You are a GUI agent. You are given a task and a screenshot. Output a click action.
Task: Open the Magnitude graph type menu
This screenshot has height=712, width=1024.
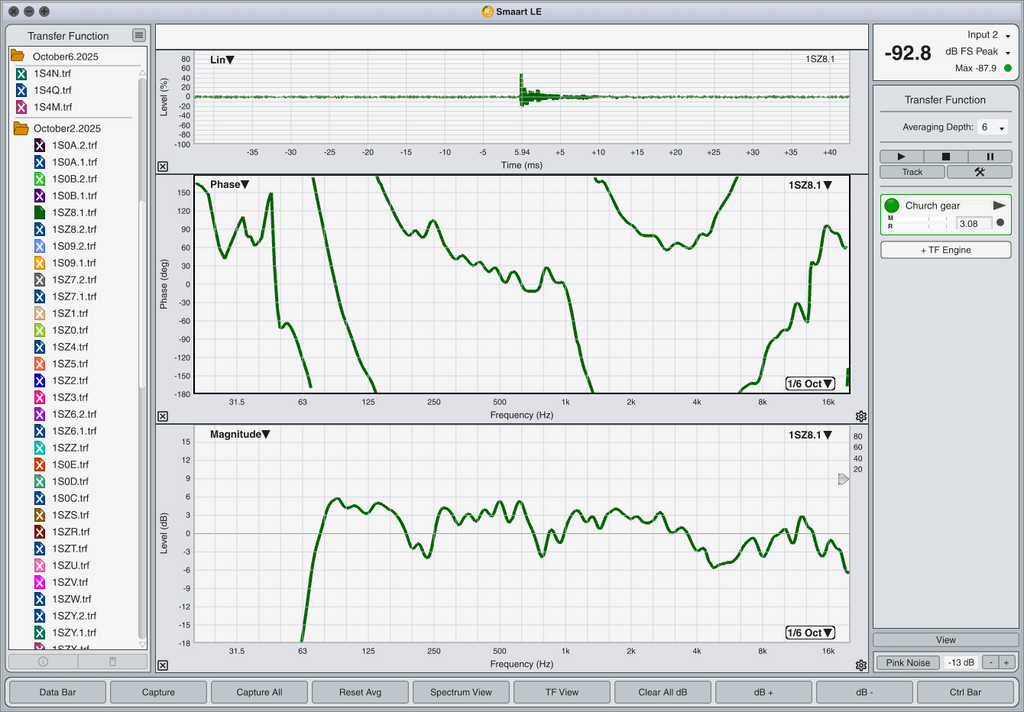pyautogui.click(x=239, y=435)
